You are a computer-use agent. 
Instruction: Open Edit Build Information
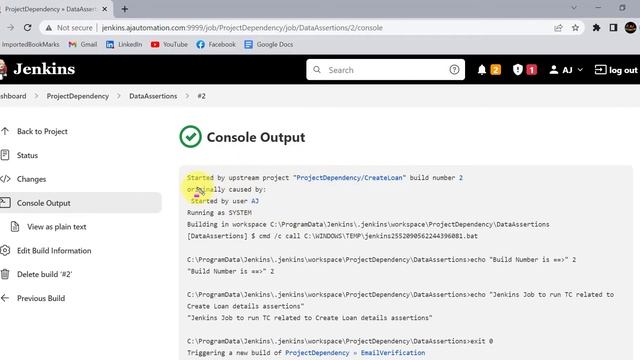[54, 251]
